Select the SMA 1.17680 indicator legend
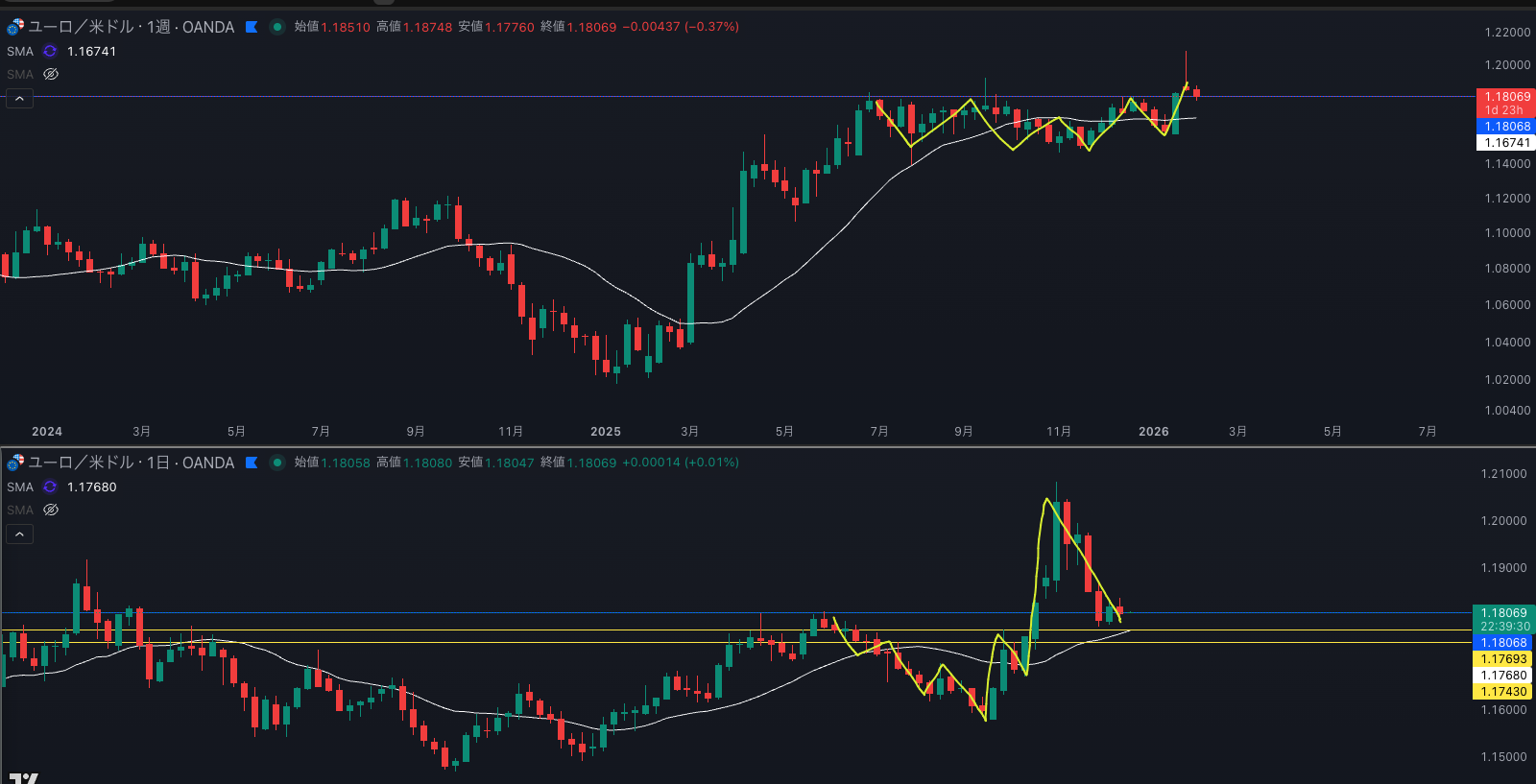Image resolution: width=1536 pixels, height=784 pixels. point(61,487)
